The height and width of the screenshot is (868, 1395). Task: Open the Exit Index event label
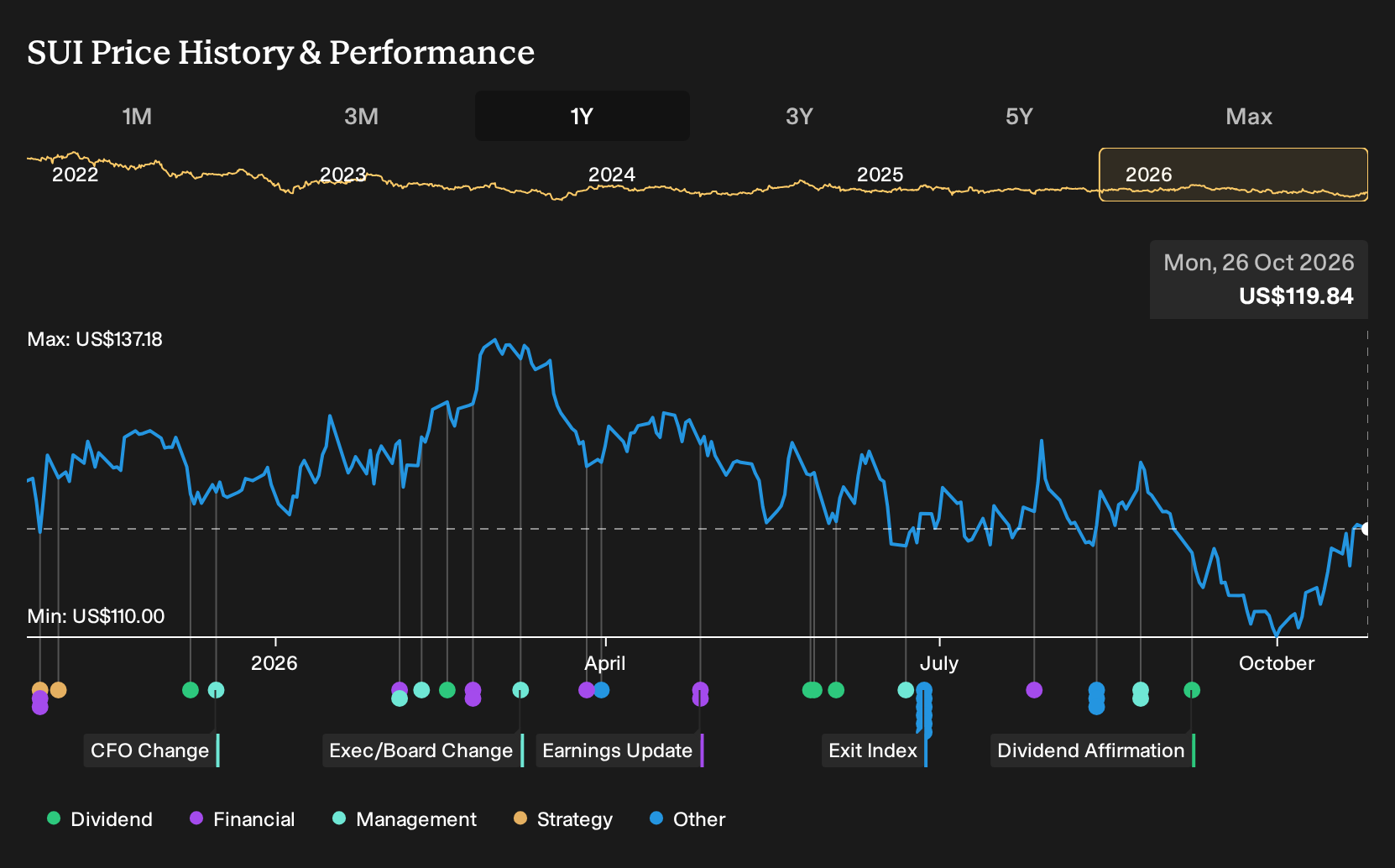[875, 750]
